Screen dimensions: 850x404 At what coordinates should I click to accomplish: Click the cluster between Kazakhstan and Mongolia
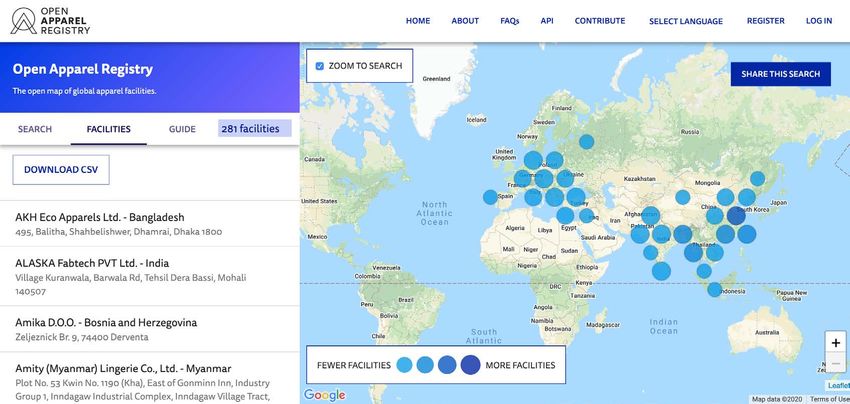coord(683,197)
